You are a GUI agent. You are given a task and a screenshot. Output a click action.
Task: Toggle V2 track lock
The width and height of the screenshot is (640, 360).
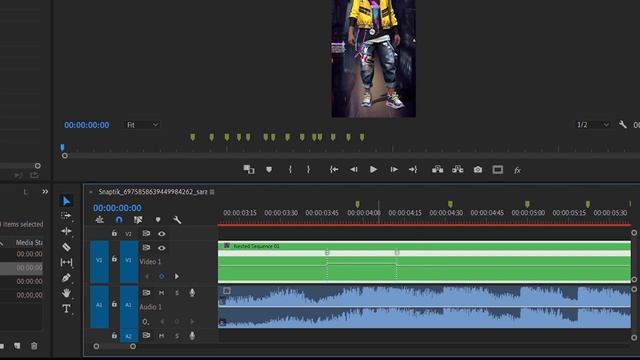(x=114, y=233)
